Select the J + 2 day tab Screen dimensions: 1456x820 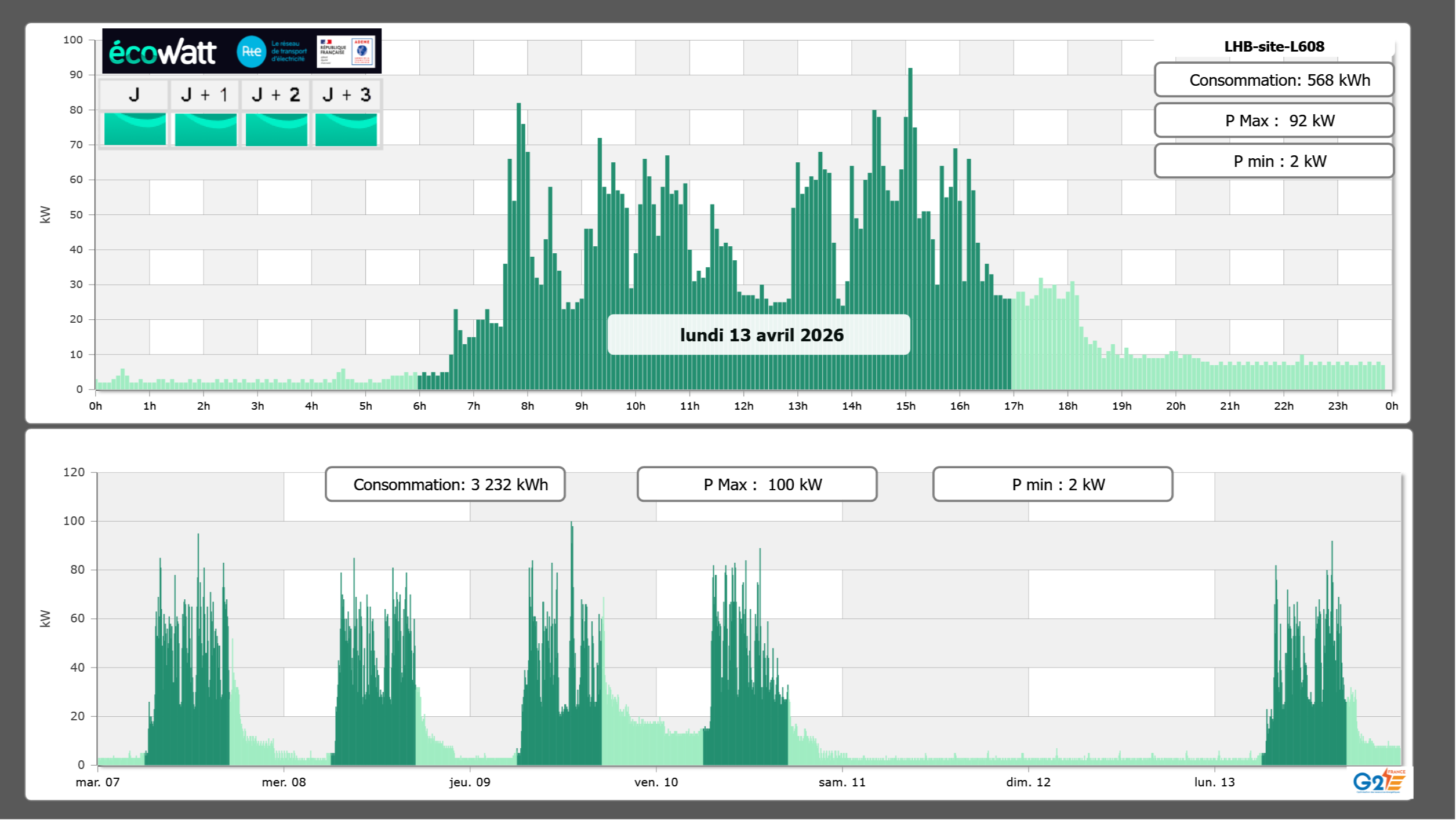(276, 94)
